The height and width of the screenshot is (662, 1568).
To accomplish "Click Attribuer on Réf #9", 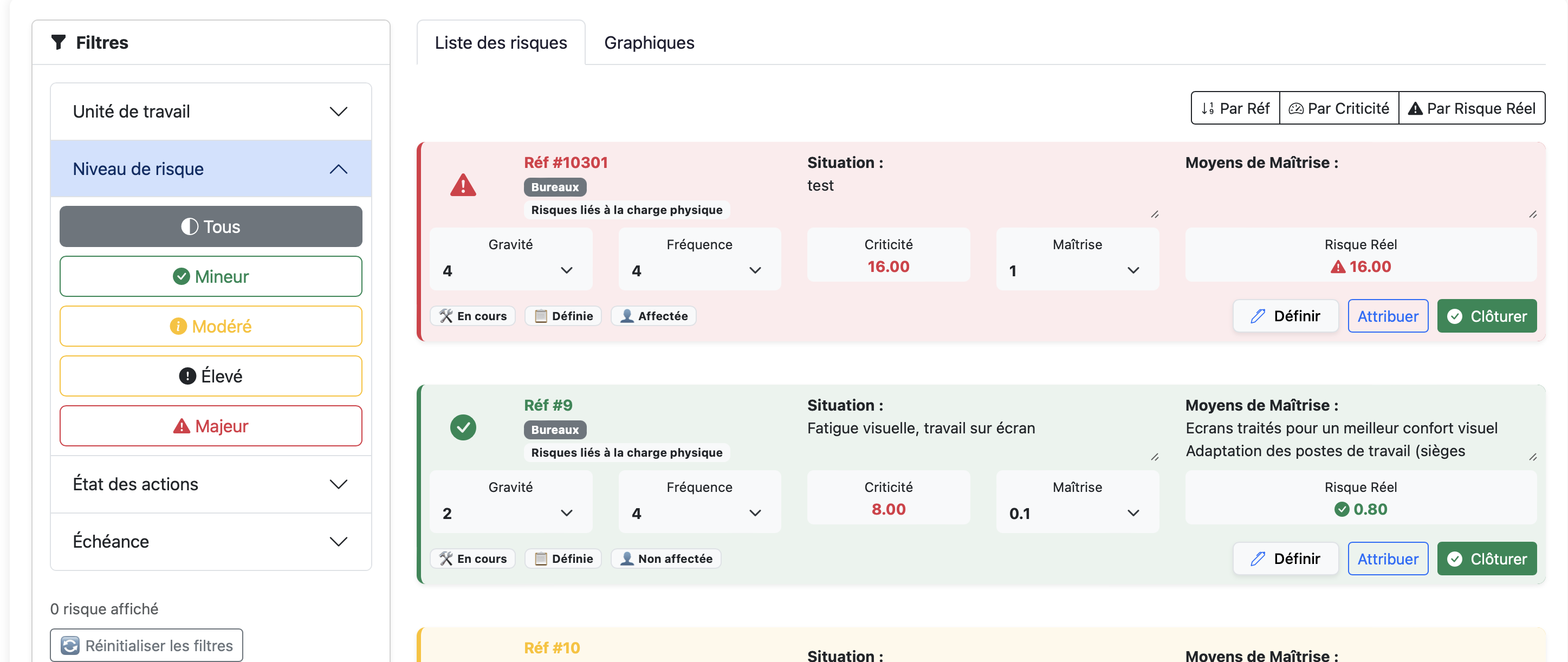I will click(1388, 559).
